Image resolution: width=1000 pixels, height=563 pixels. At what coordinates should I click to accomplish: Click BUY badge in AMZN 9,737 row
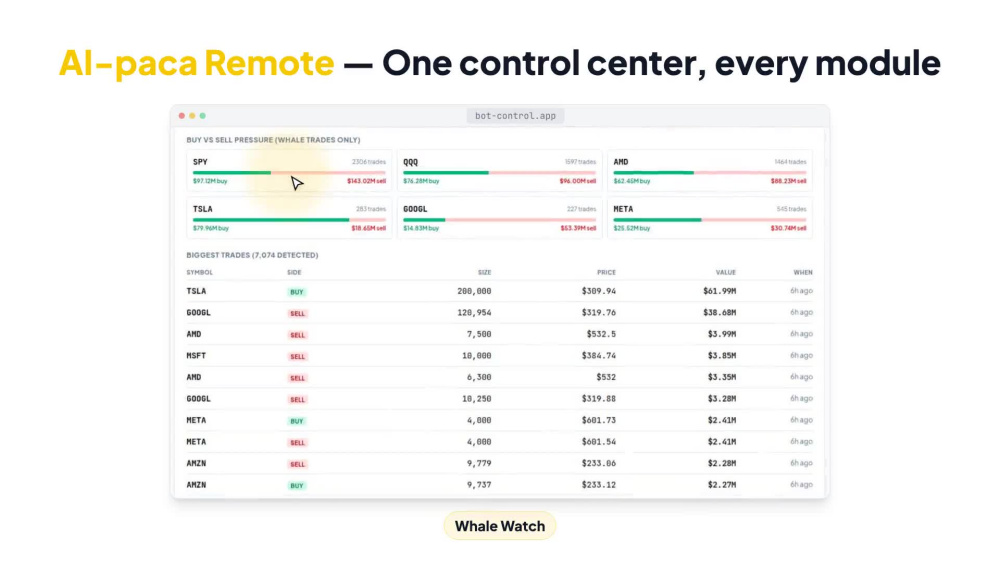point(297,486)
